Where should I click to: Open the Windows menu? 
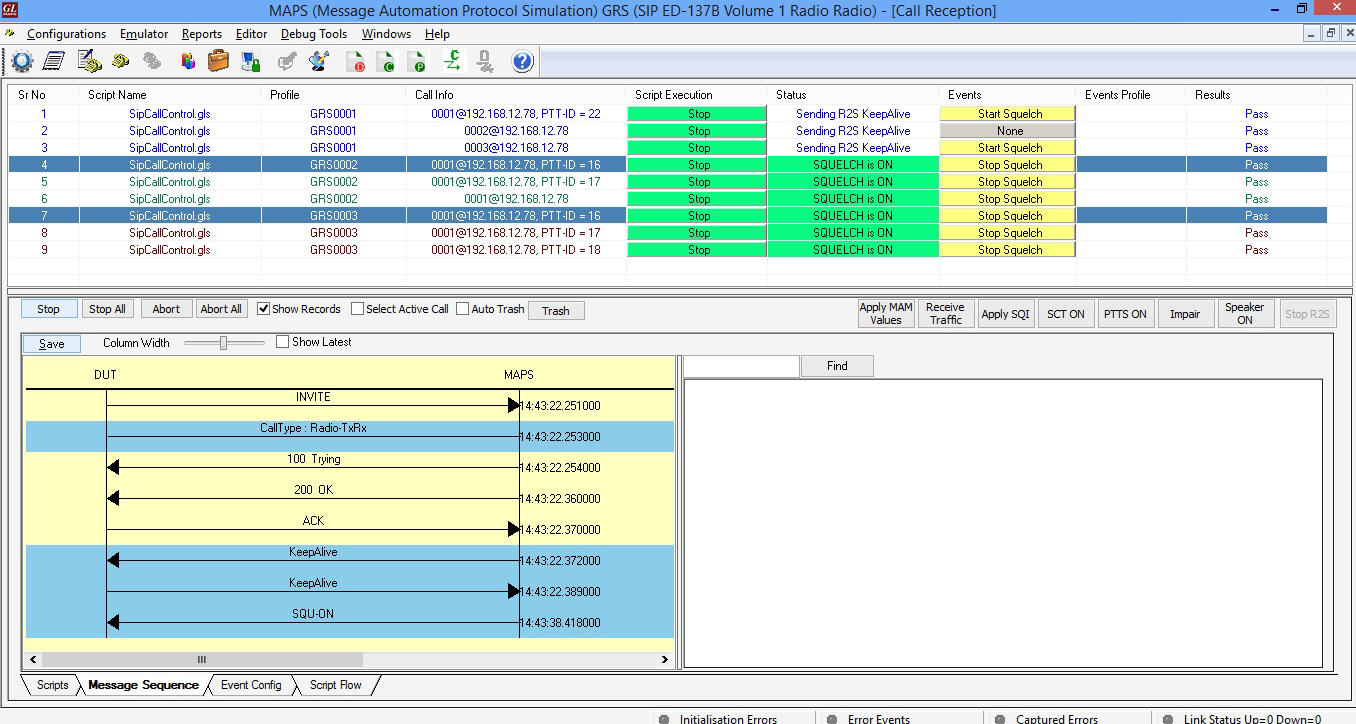[386, 34]
